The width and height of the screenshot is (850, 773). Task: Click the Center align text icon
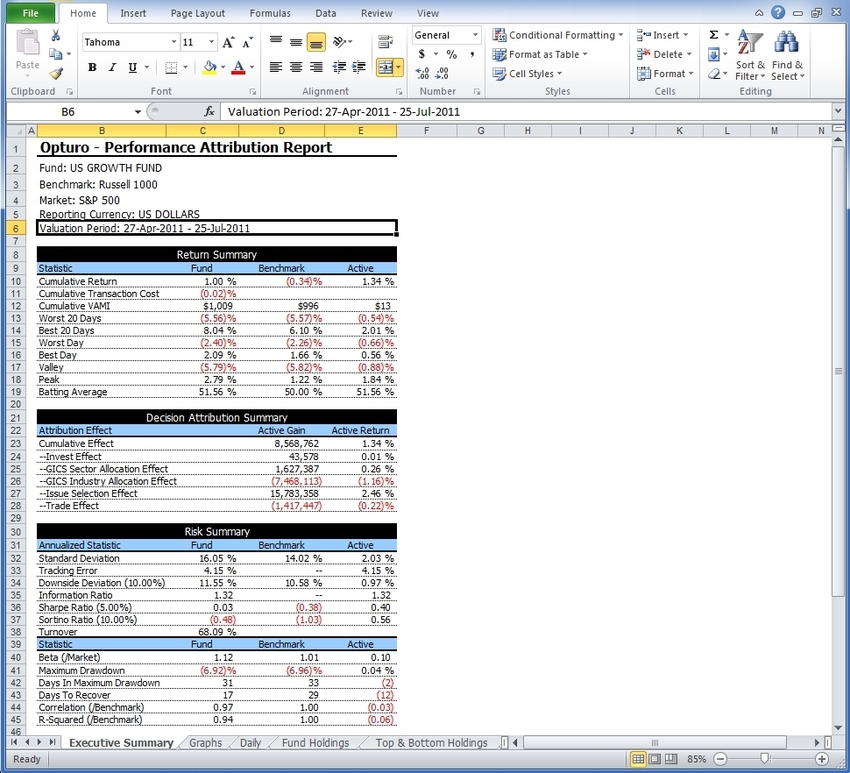point(296,67)
